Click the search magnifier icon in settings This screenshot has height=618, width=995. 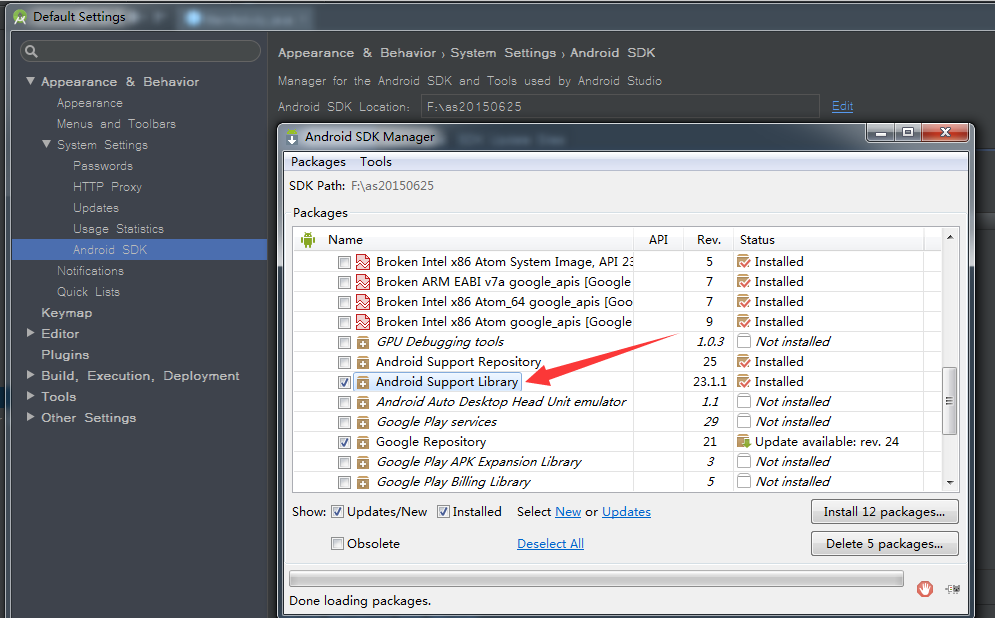(x=31, y=51)
